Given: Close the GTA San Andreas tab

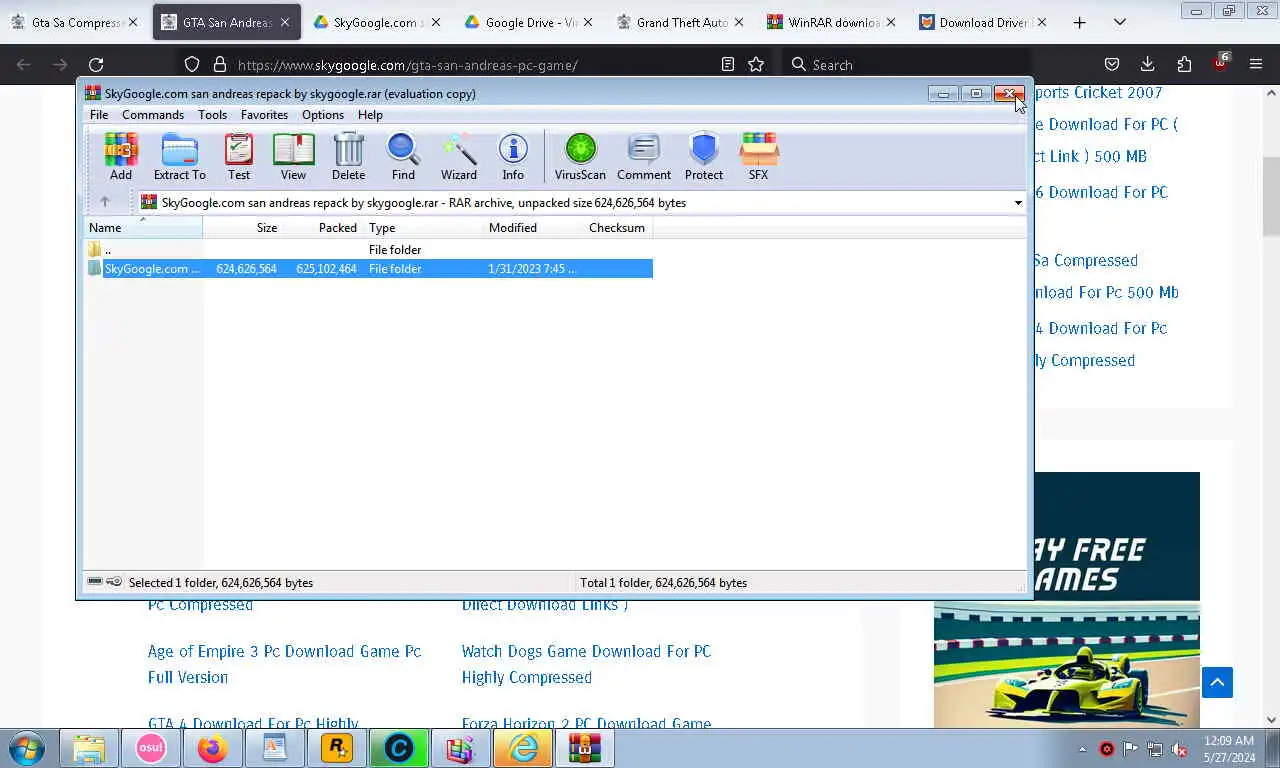Looking at the screenshot, I should pyautogui.click(x=285, y=22).
